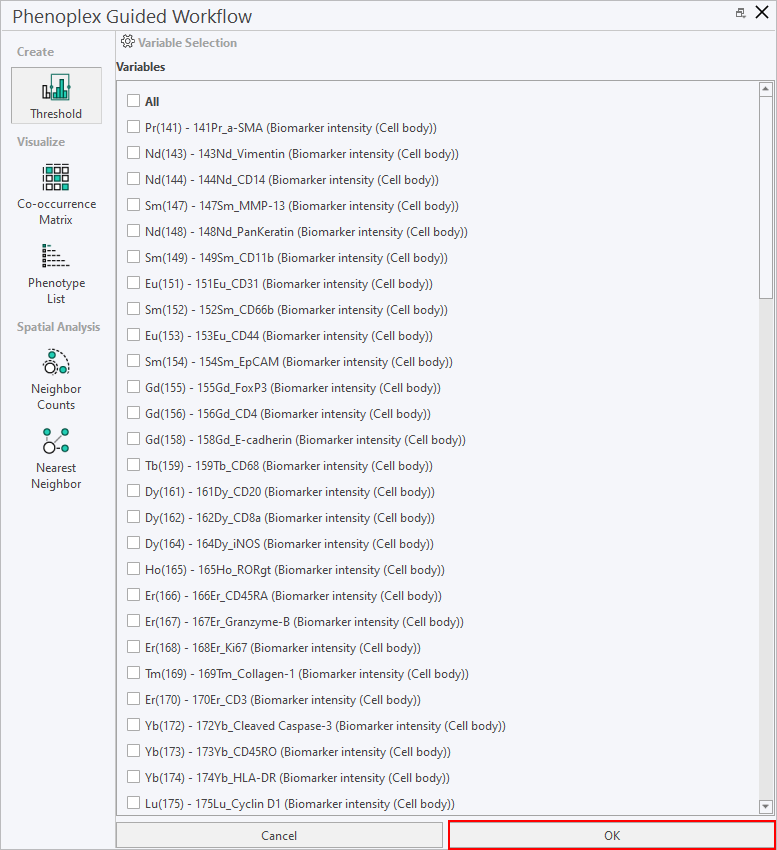Open the Phenotype List view

[56, 274]
